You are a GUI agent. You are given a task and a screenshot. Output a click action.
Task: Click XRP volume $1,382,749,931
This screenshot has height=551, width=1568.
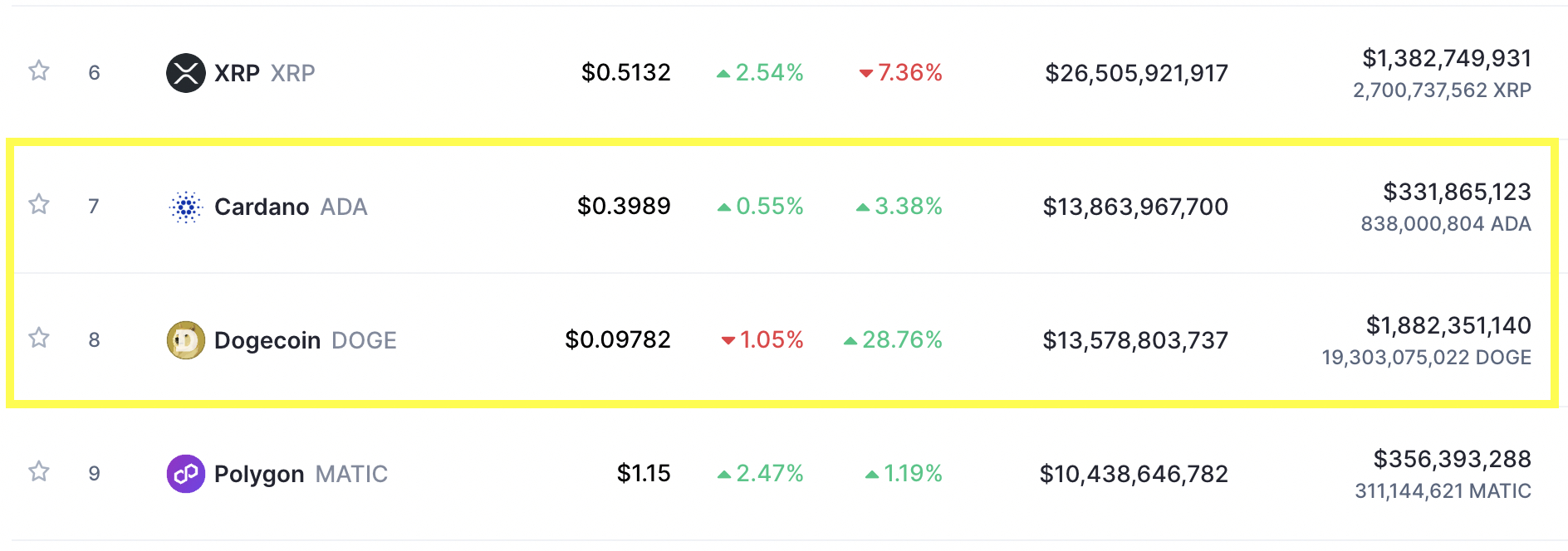click(1447, 58)
